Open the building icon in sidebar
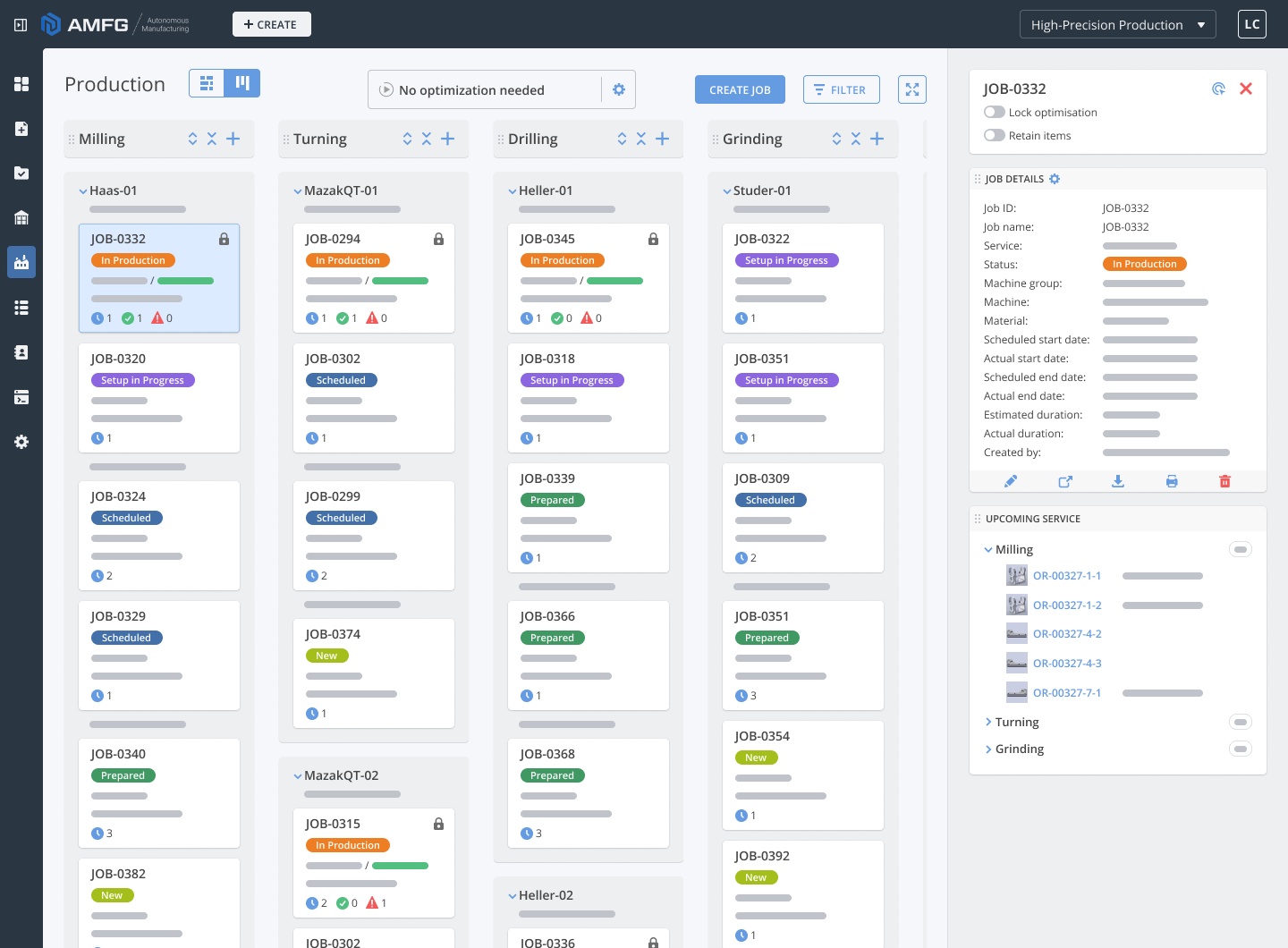Screen dimensions: 1288x948 [21, 217]
